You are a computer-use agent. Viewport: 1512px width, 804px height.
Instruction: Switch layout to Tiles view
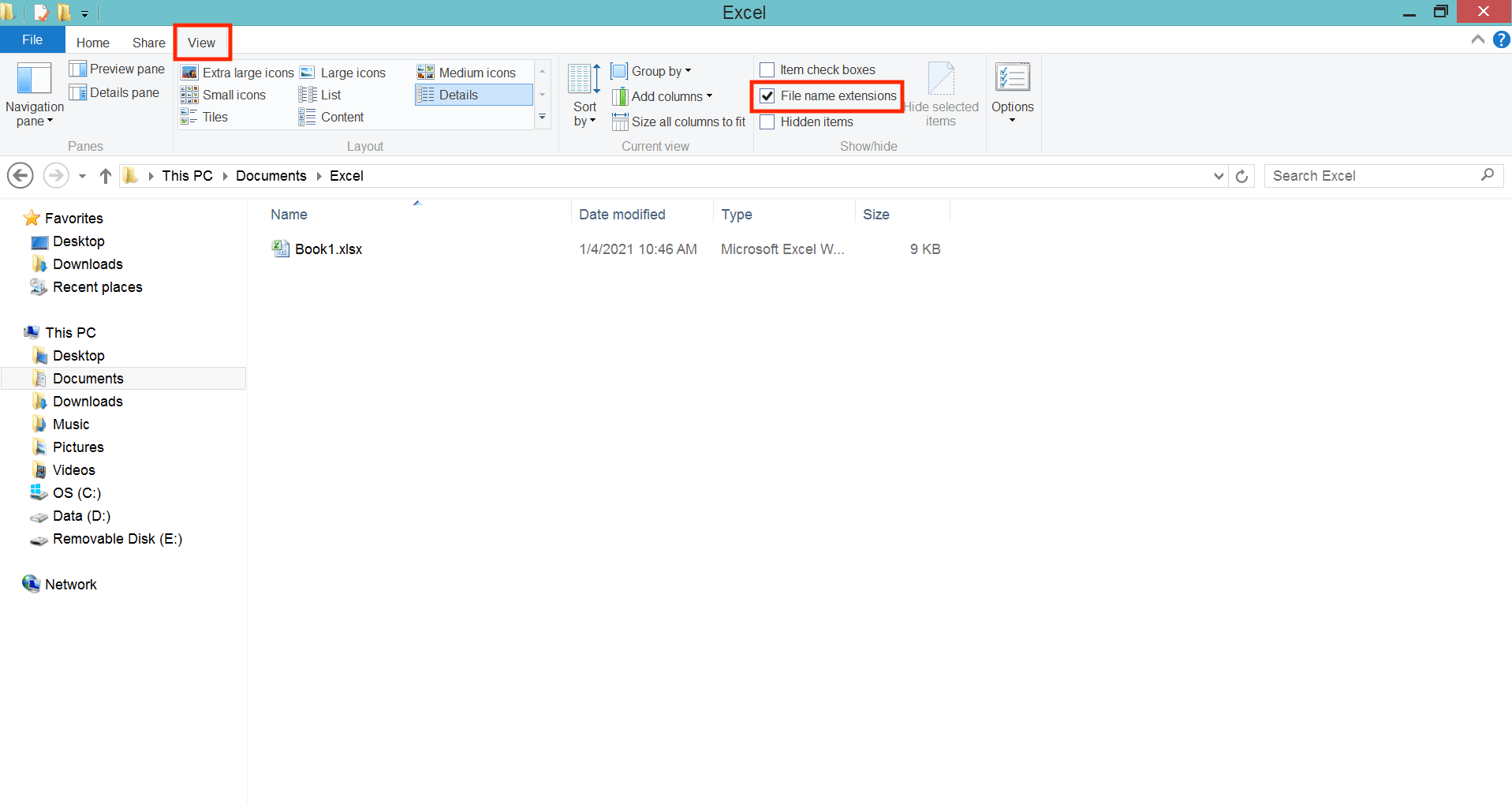(204, 117)
